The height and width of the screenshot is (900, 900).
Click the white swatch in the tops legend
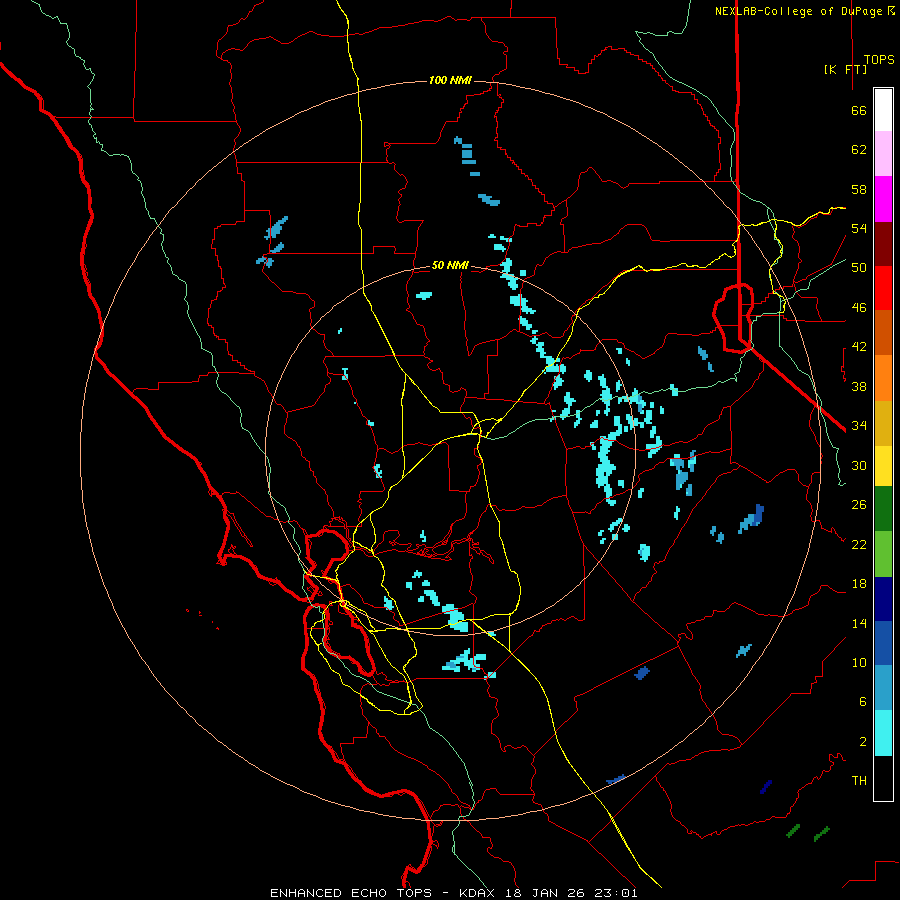tap(883, 110)
